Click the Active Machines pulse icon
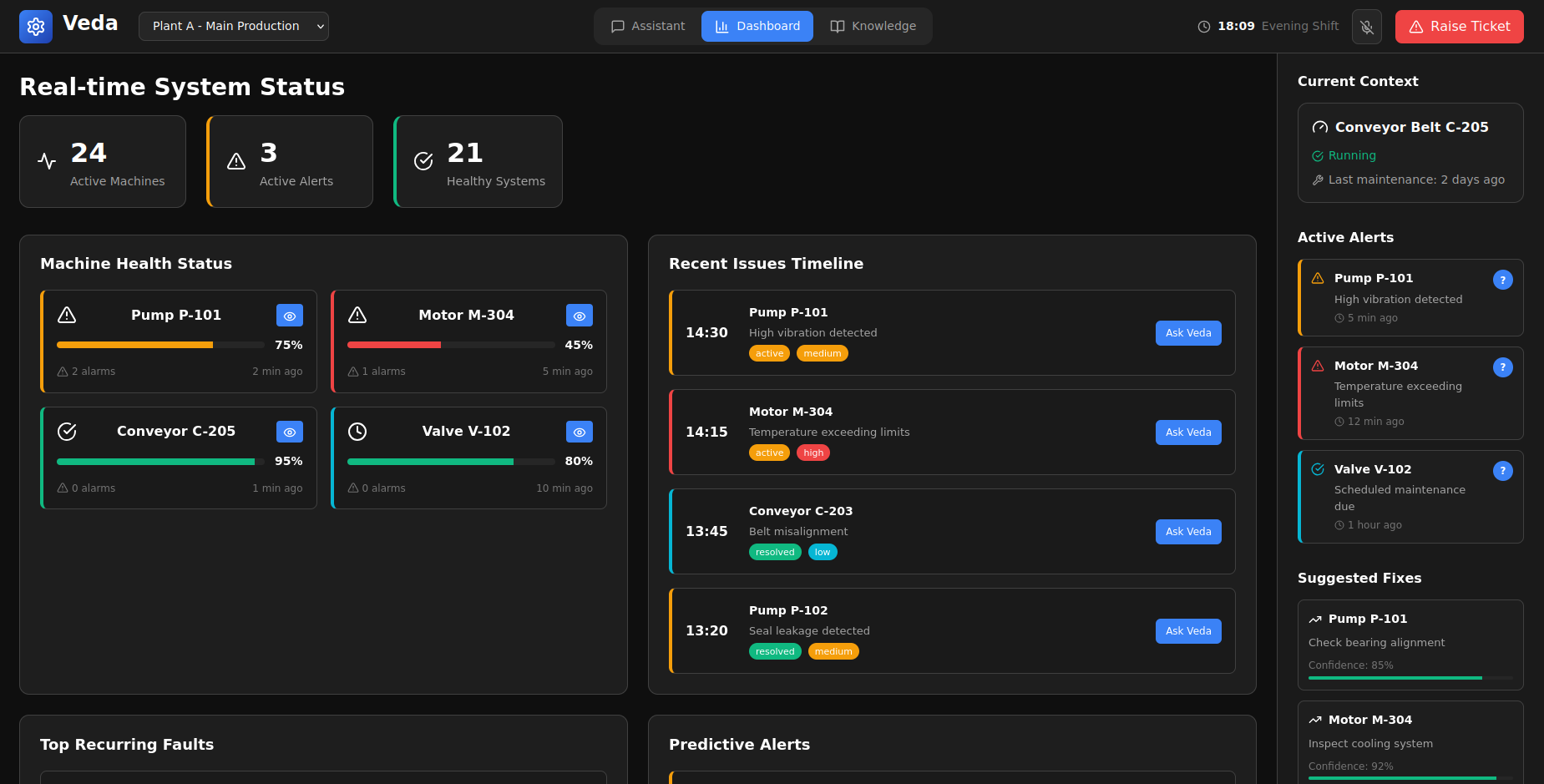This screenshot has width=1544, height=784. pyautogui.click(x=48, y=162)
